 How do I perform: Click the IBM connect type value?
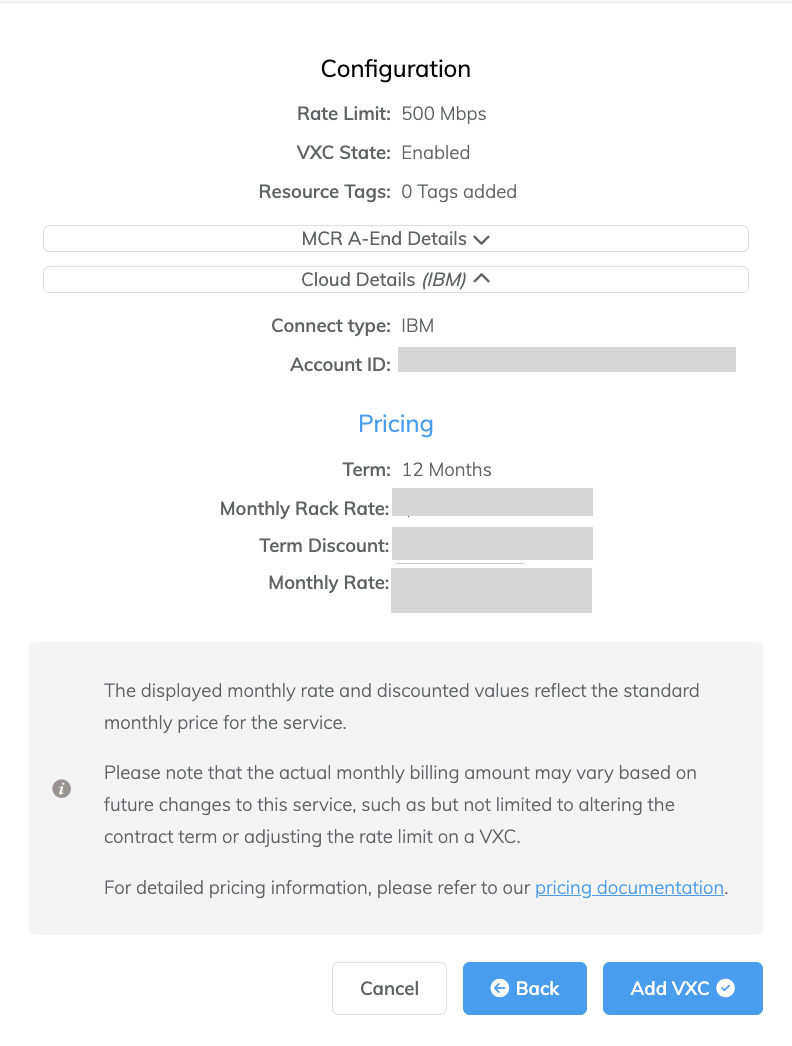(417, 326)
